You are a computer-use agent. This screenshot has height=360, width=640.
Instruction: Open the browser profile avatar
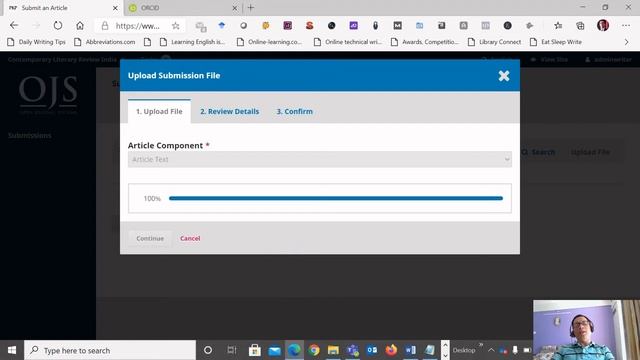[x=602, y=25]
